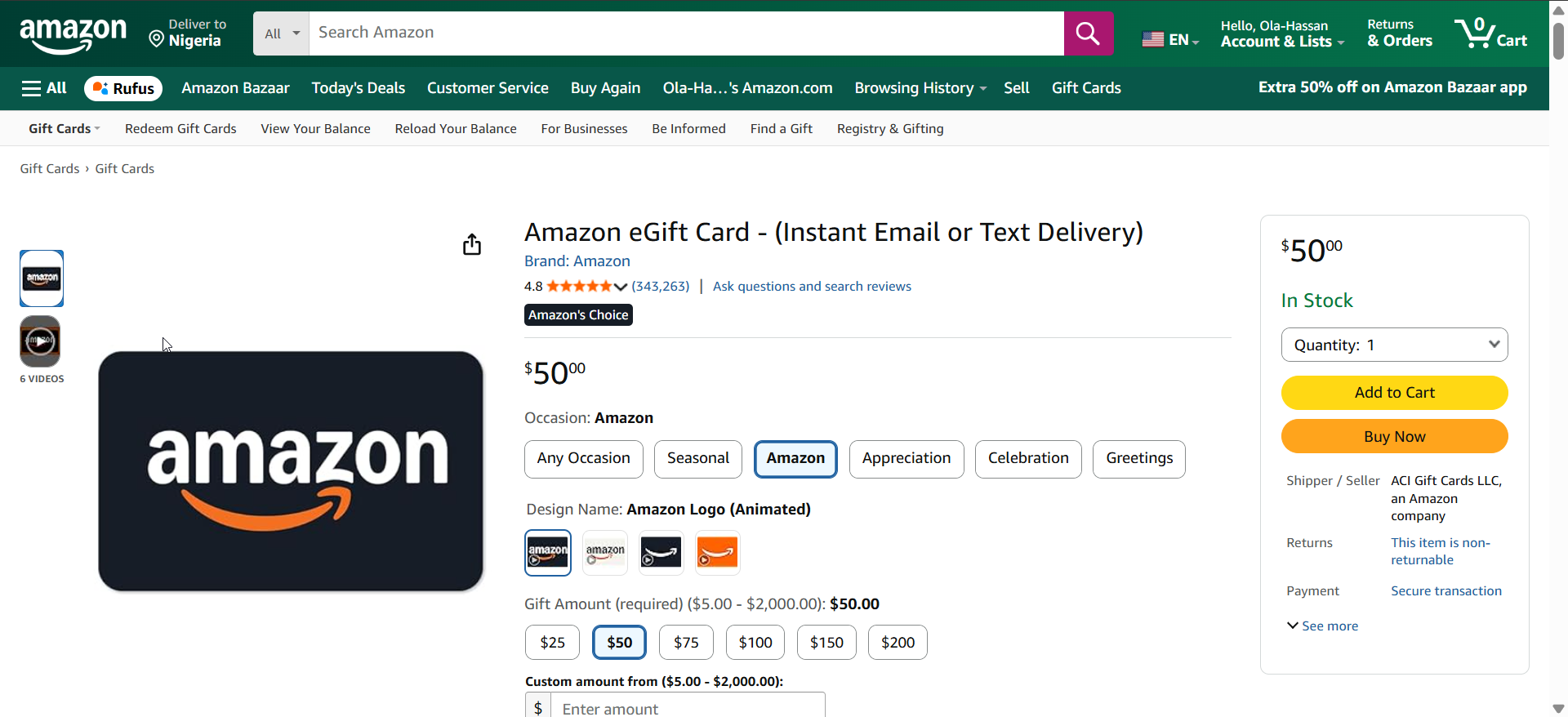Play the product video thumbnail

pyautogui.click(x=41, y=341)
